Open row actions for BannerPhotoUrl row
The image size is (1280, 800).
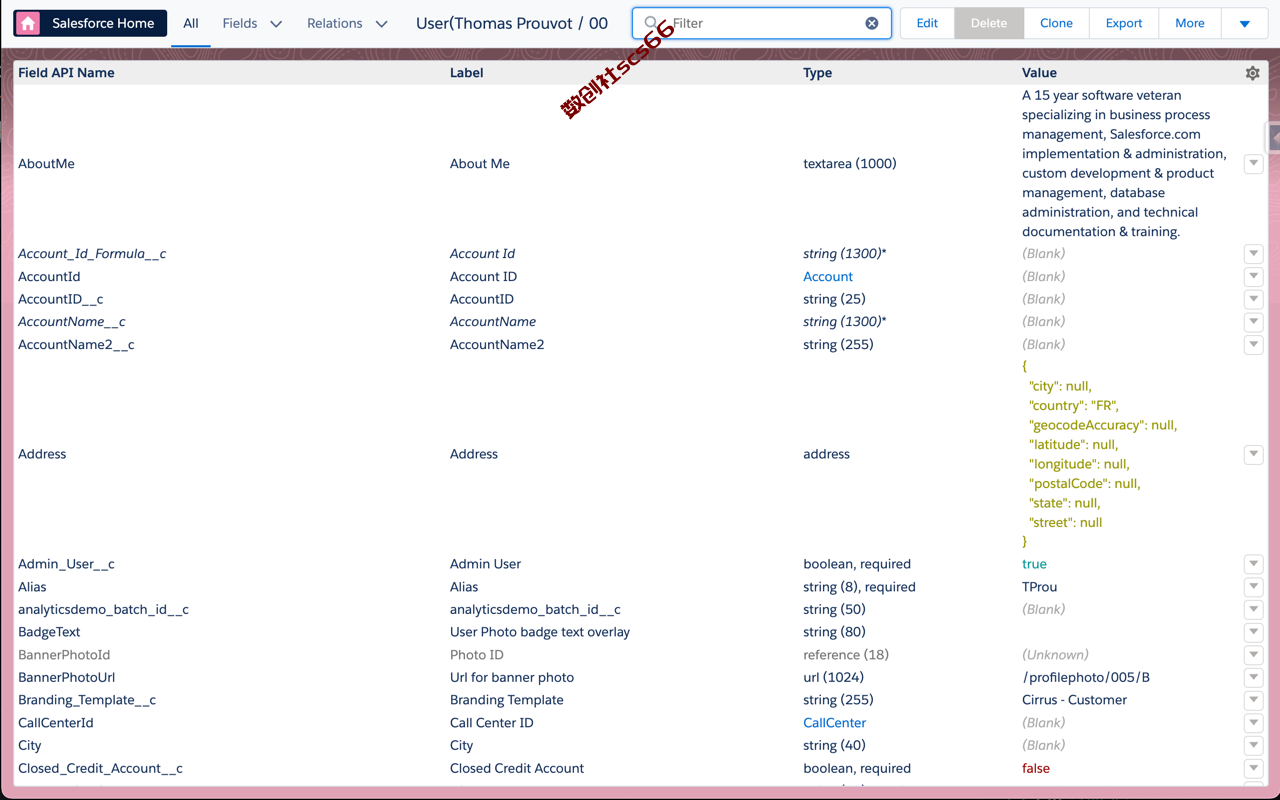[x=1253, y=677]
